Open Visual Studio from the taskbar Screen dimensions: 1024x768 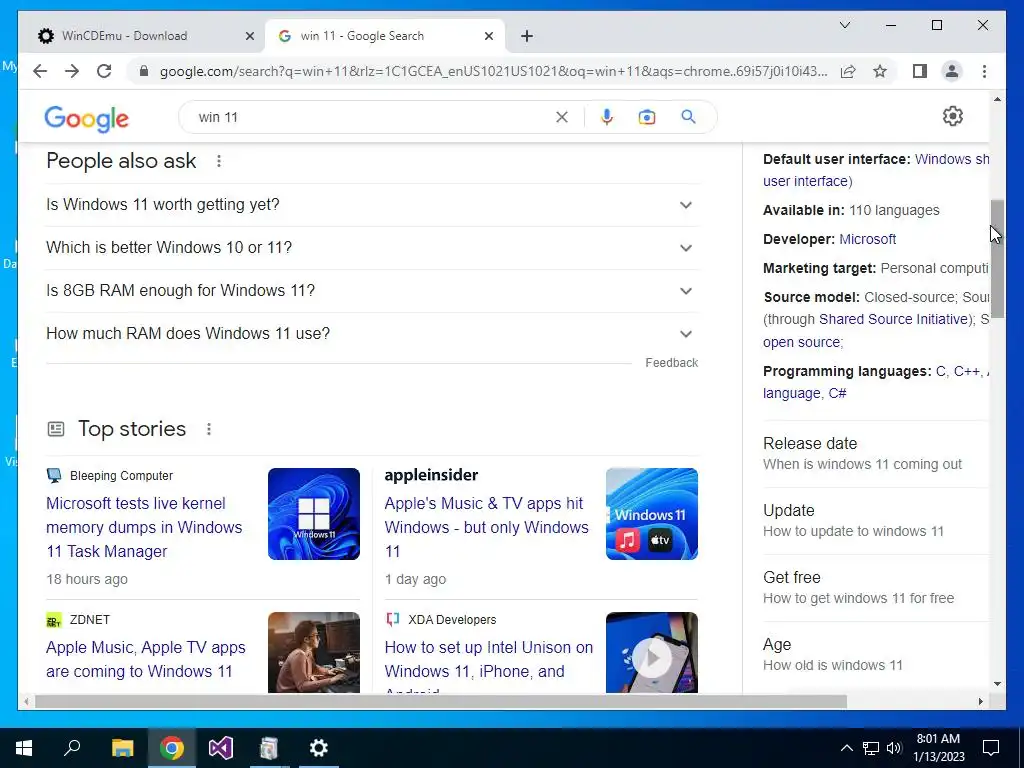[x=221, y=748]
